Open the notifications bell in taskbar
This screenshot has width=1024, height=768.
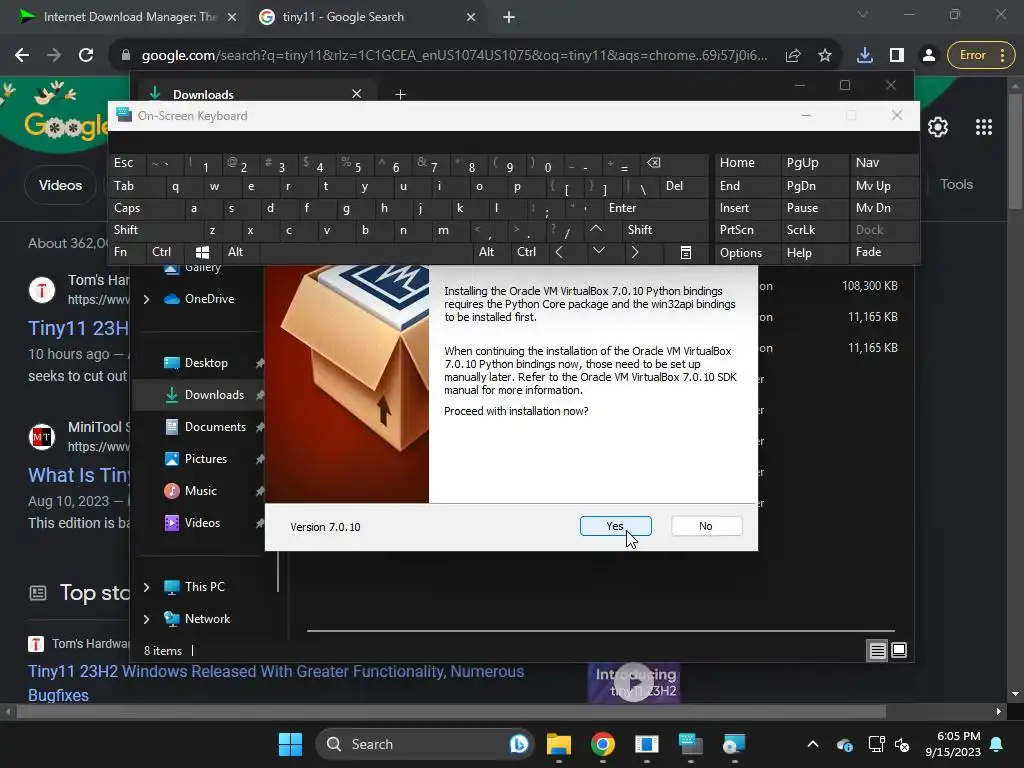[x=997, y=744]
